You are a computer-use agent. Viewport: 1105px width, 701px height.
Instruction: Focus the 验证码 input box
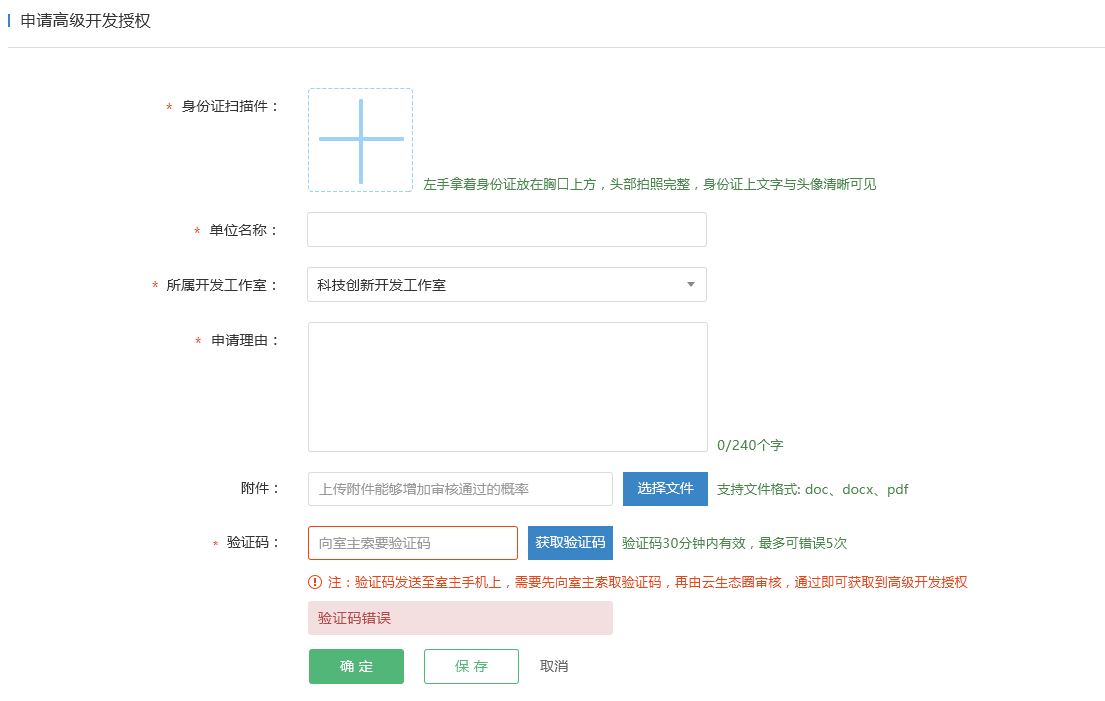(x=412, y=543)
